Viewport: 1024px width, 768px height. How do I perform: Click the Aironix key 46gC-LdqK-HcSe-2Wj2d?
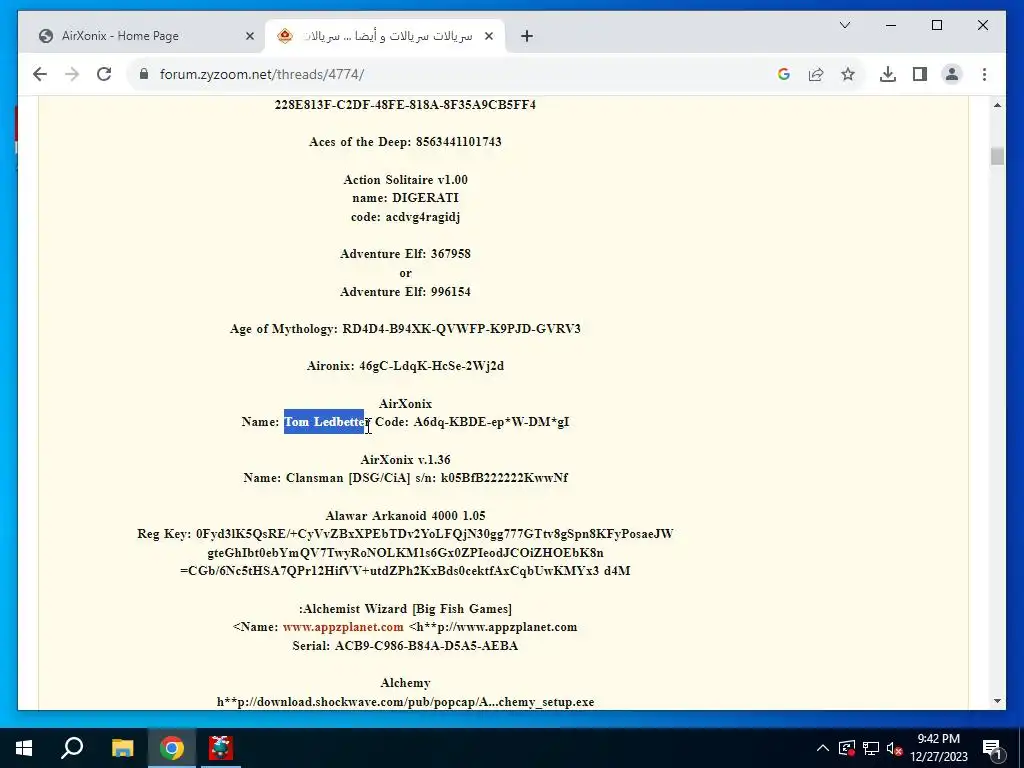tap(431, 366)
